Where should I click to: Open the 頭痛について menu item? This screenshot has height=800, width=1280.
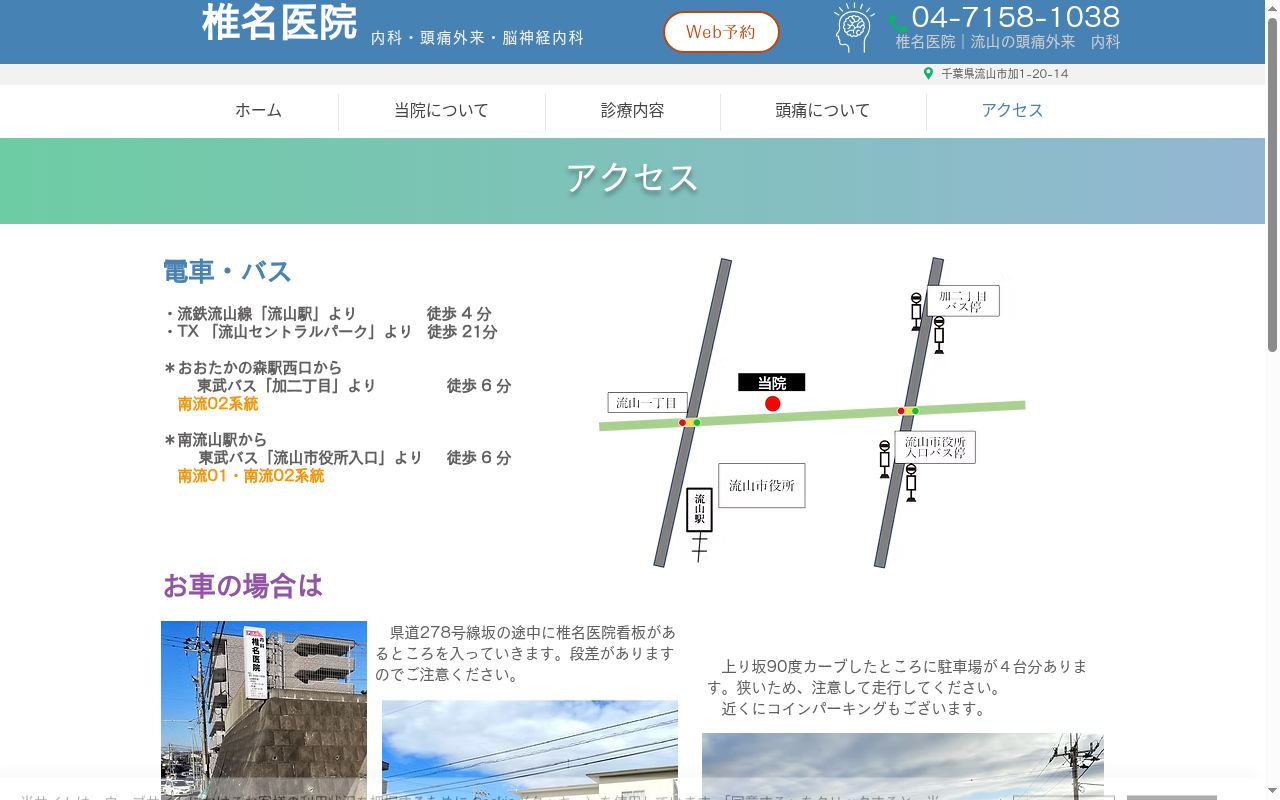[823, 111]
